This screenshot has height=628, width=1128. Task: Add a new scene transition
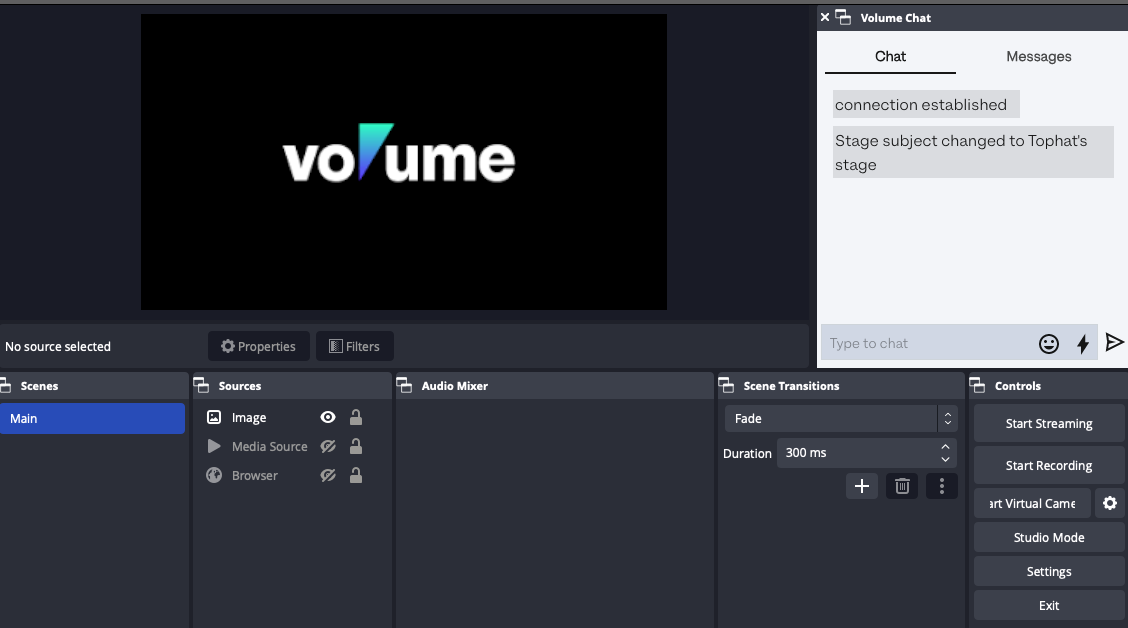(x=862, y=486)
